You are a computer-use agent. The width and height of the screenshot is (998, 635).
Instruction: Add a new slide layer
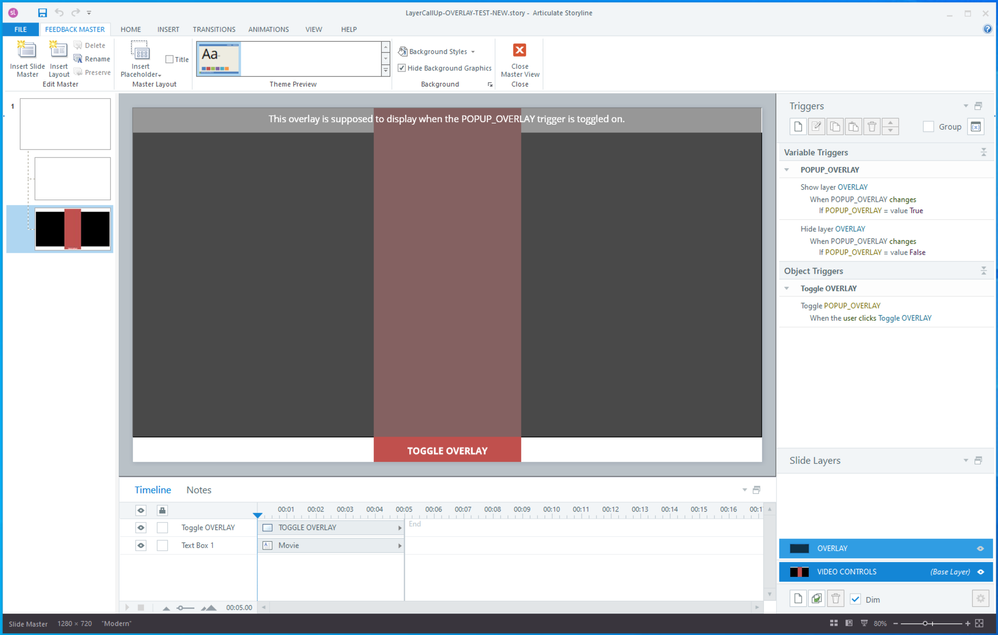point(798,598)
